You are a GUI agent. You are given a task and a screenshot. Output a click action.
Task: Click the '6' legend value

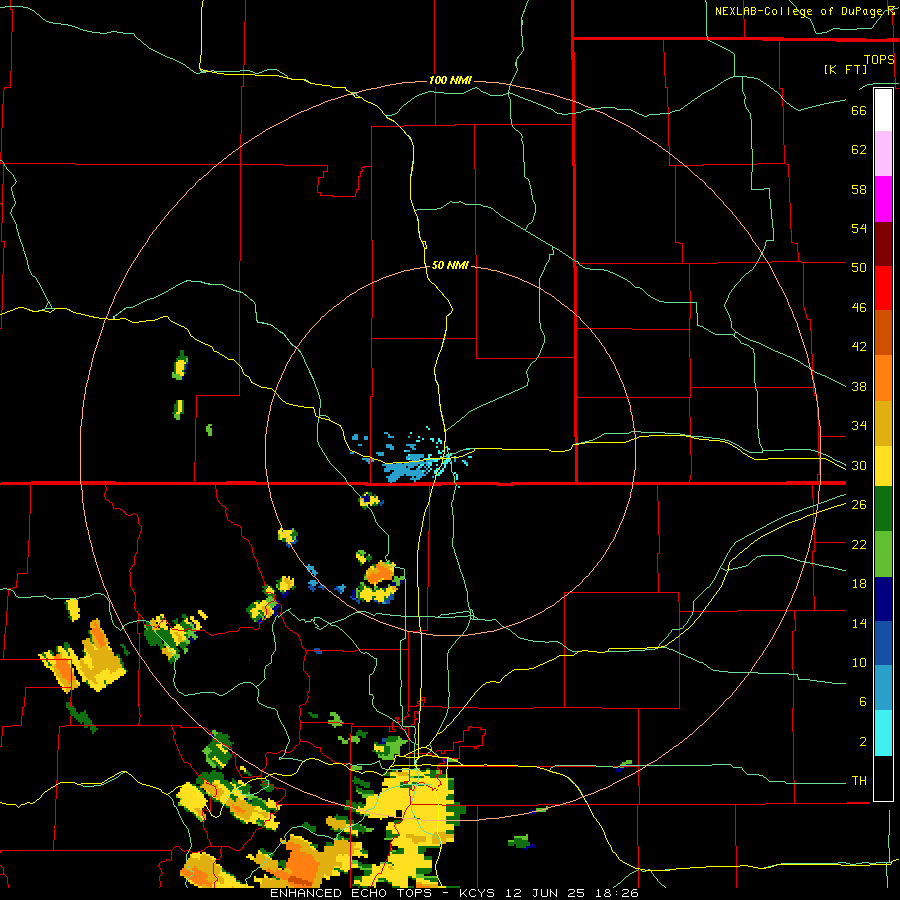click(x=863, y=702)
